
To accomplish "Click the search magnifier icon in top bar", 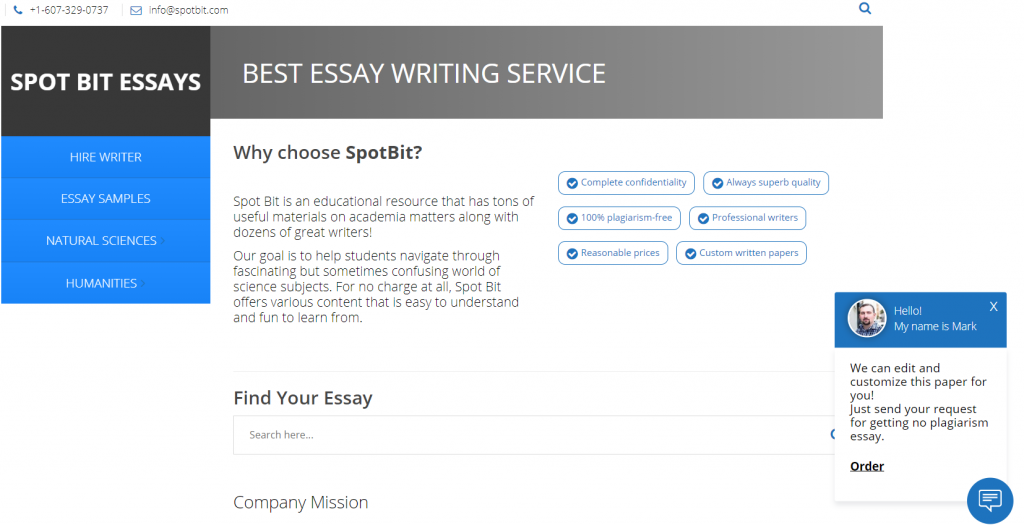I will pos(865,8).
